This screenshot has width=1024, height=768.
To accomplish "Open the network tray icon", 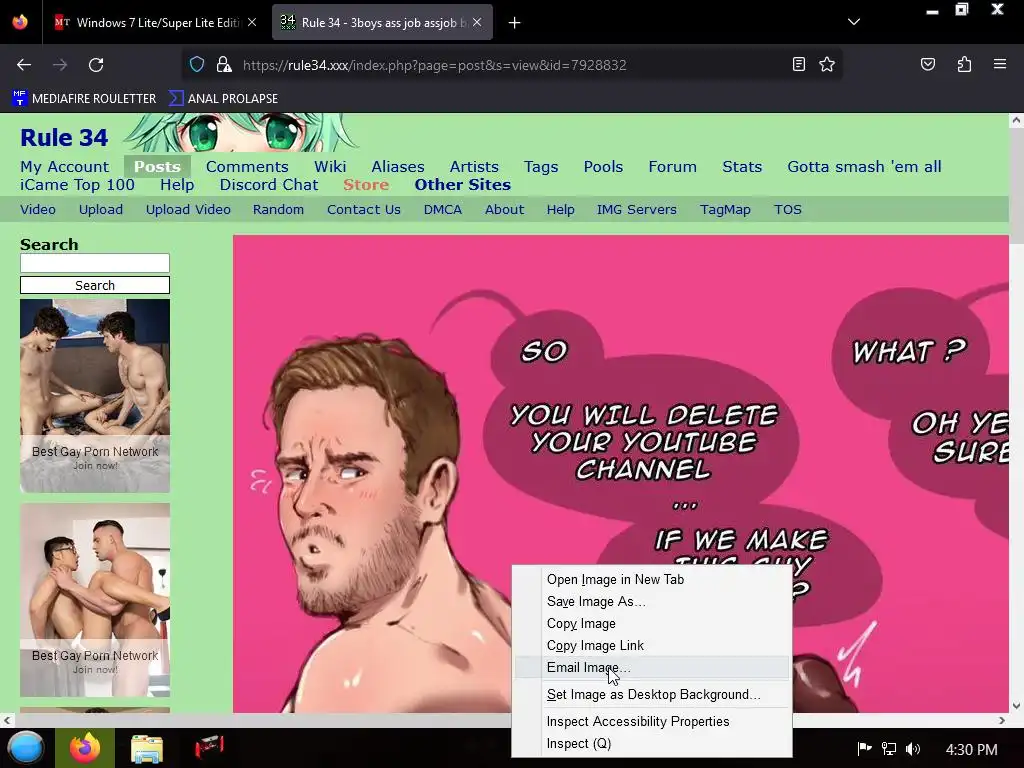I will 888,748.
